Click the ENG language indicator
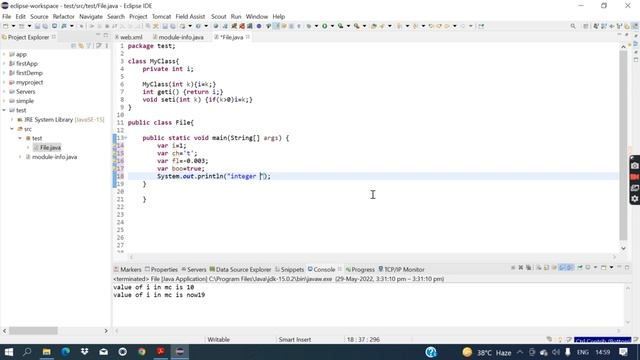The image size is (640, 360). click(582, 352)
